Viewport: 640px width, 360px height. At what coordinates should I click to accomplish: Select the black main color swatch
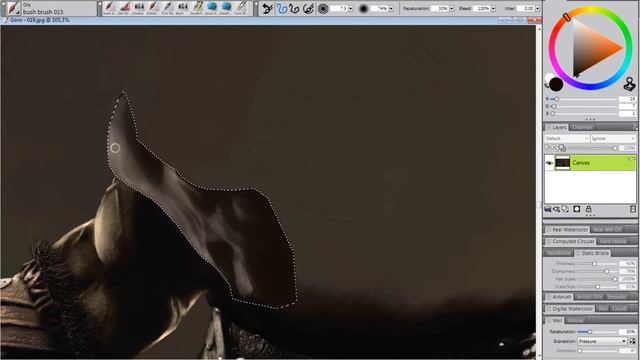(x=556, y=84)
